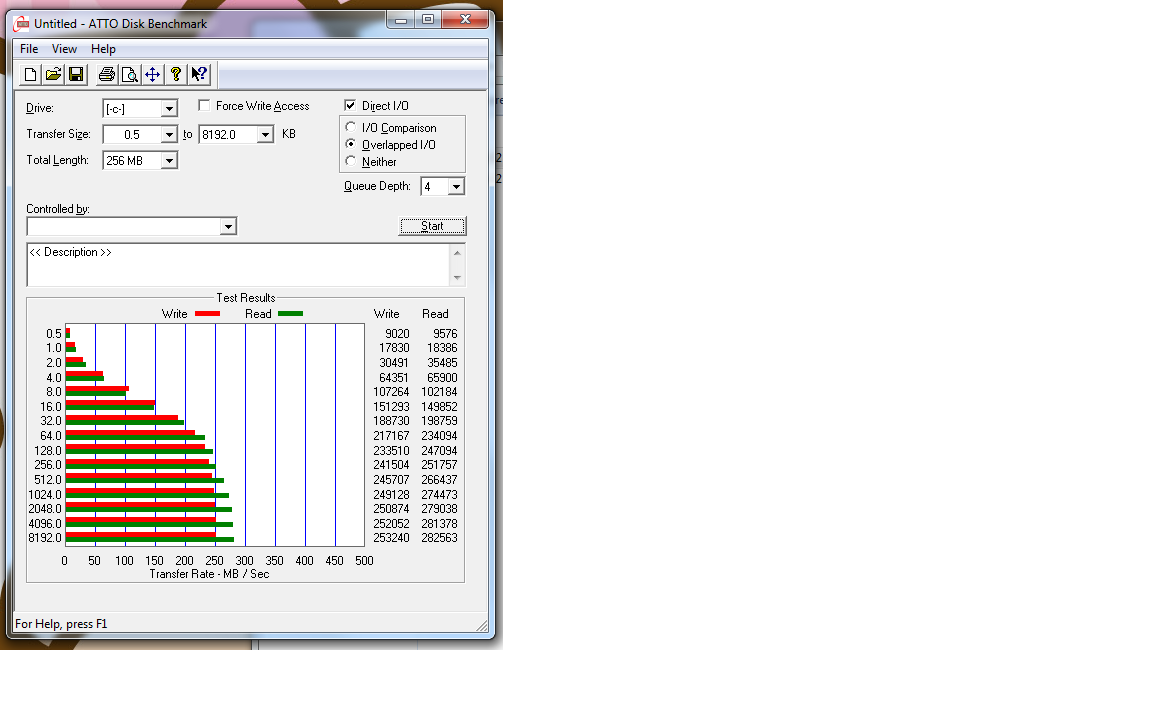Open the File menu
Image resolution: width=1152 pixels, height=720 pixels.
tap(29, 48)
